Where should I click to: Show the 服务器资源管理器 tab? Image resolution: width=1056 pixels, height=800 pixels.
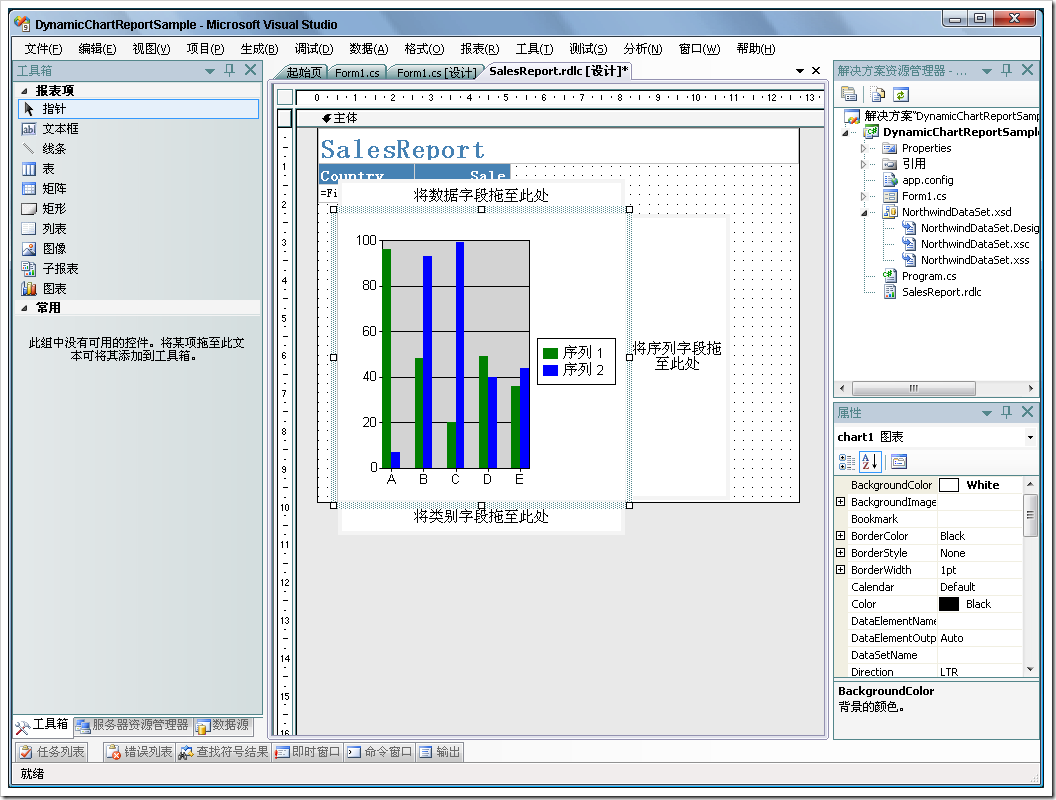(x=133, y=726)
